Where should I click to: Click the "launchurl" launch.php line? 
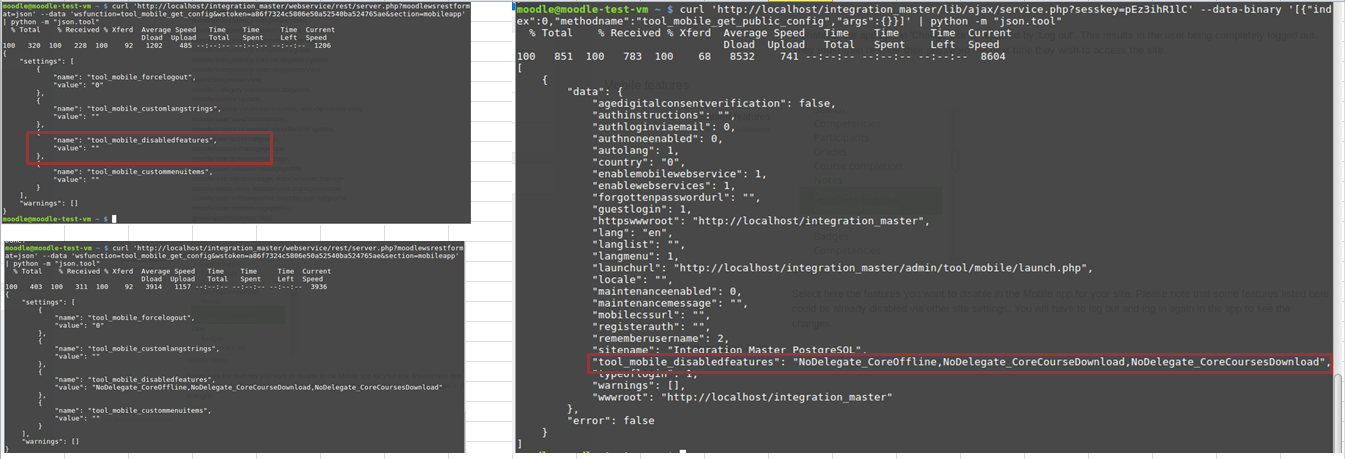[841, 267]
